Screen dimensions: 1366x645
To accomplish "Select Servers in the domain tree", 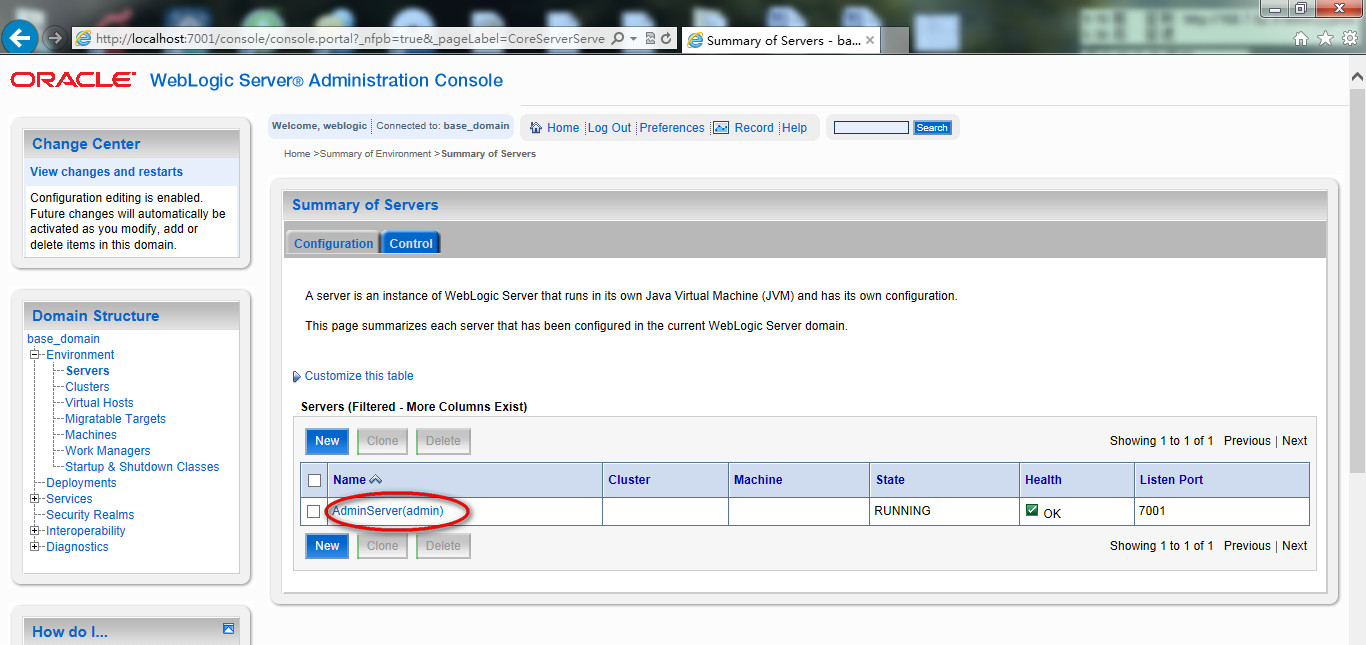I will (x=87, y=371).
